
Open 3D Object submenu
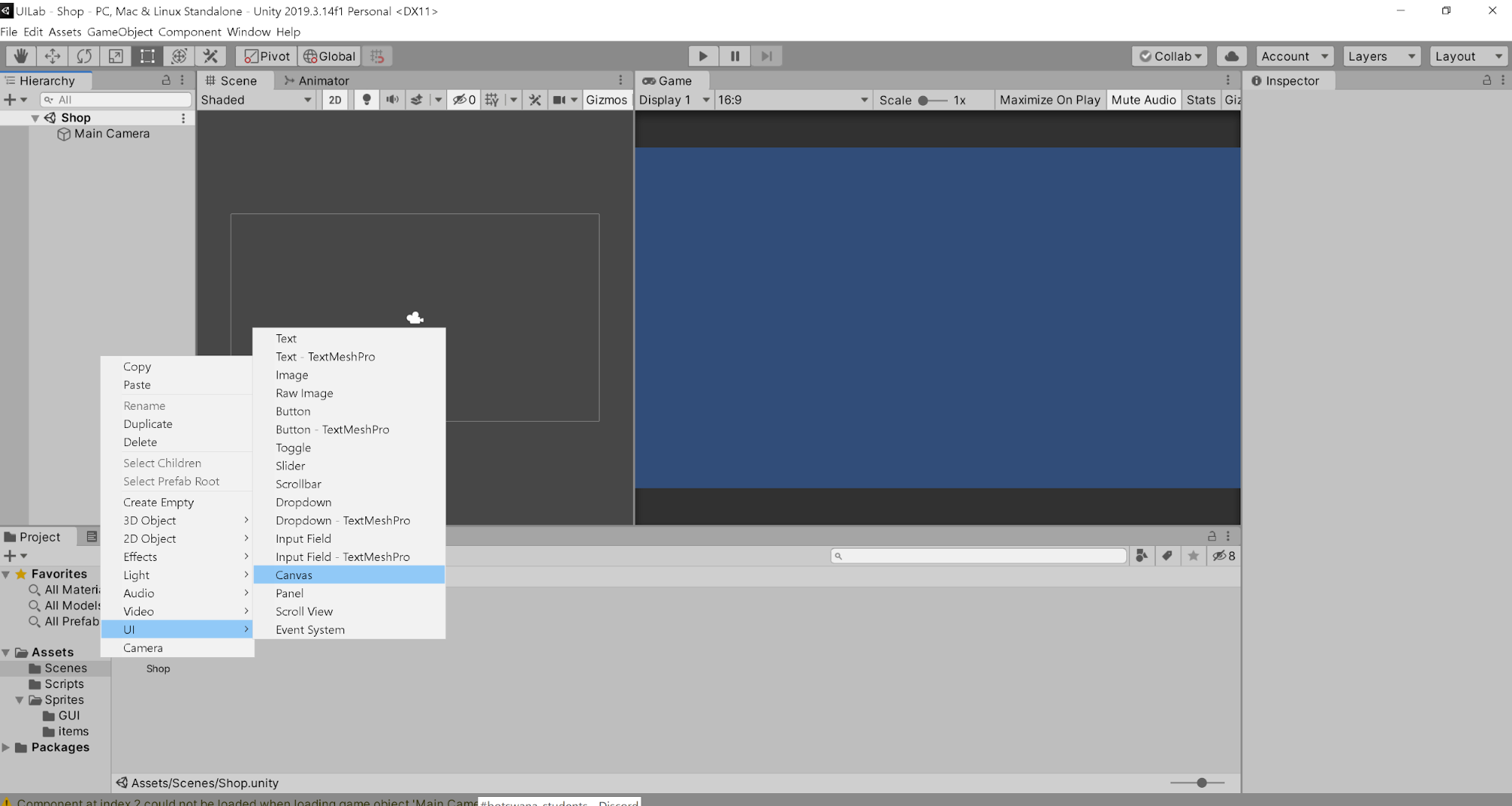click(x=177, y=520)
